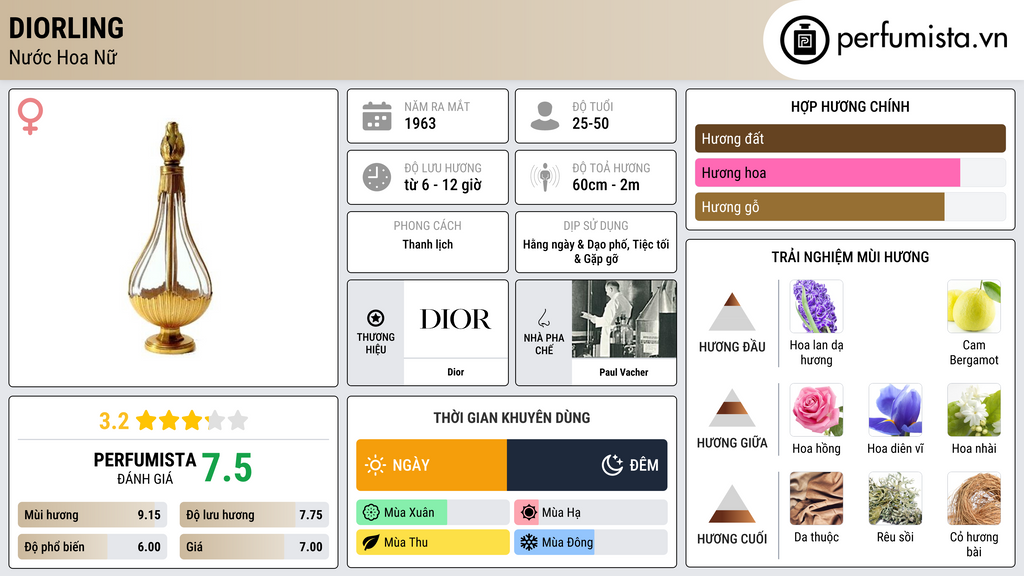Click the Dior brand name caption

coord(455,372)
